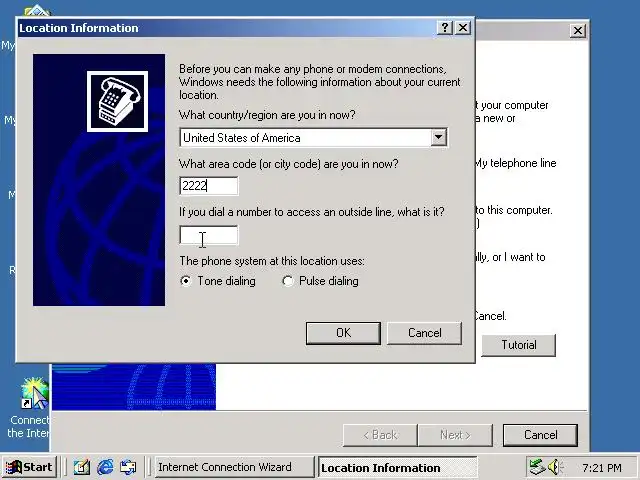Image resolution: width=640 pixels, height=480 pixels.
Task: Switch to Internet Connection Wizard taskbar button
Action: click(234, 467)
